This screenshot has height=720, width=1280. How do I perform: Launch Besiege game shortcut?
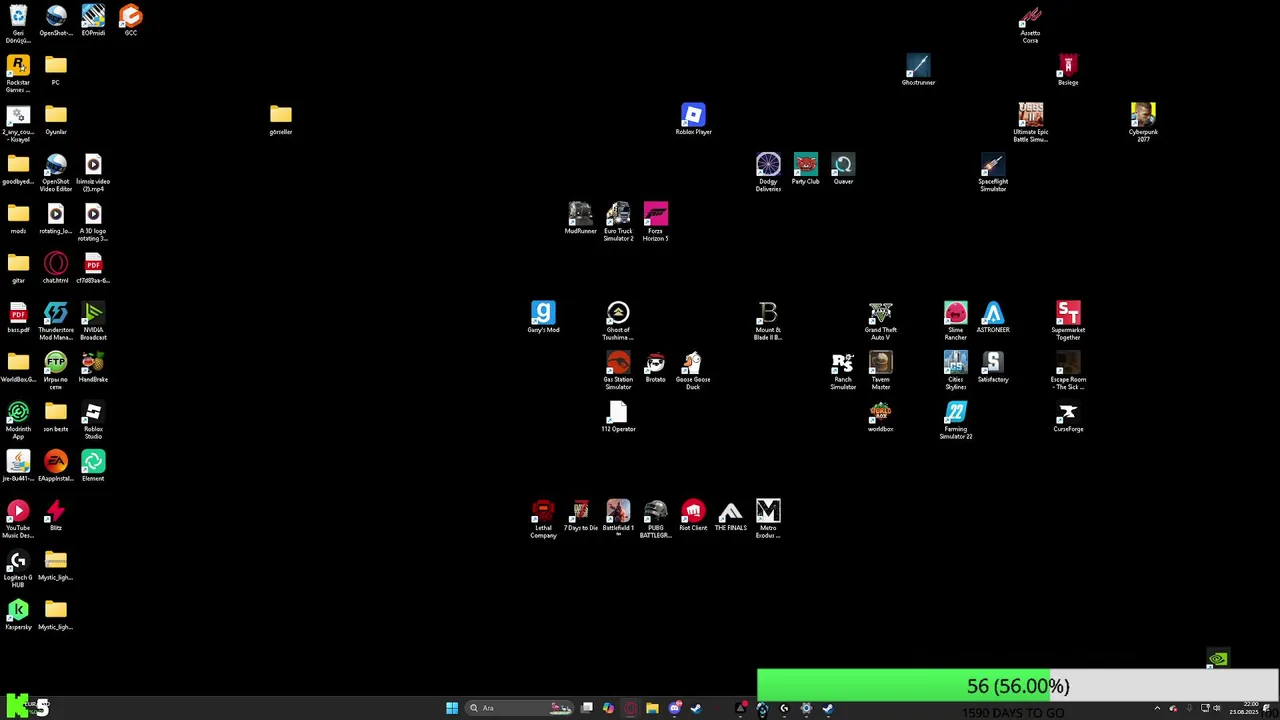click(x=1068, y=70)
